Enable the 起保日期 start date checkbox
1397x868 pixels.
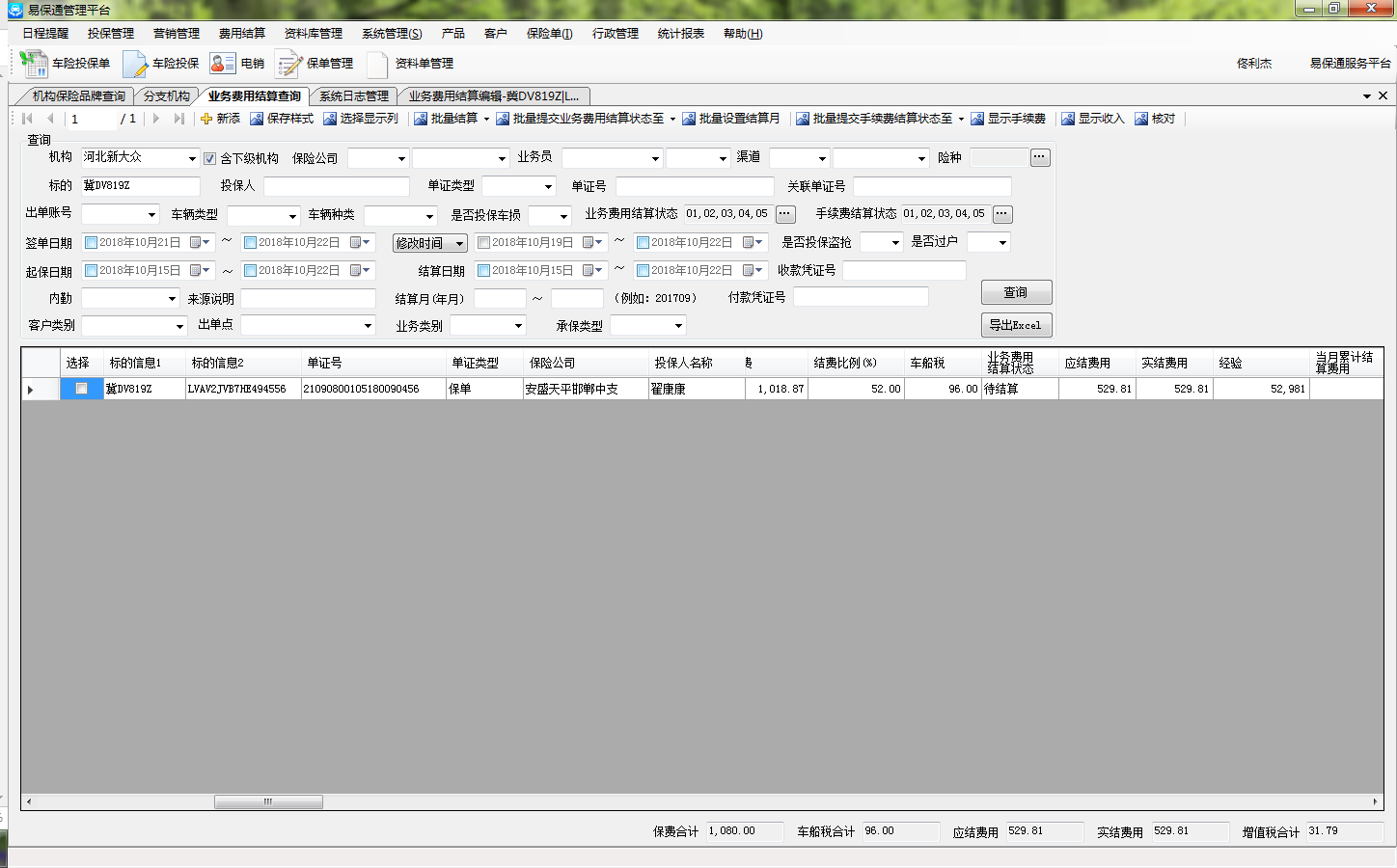pos(92,271)
